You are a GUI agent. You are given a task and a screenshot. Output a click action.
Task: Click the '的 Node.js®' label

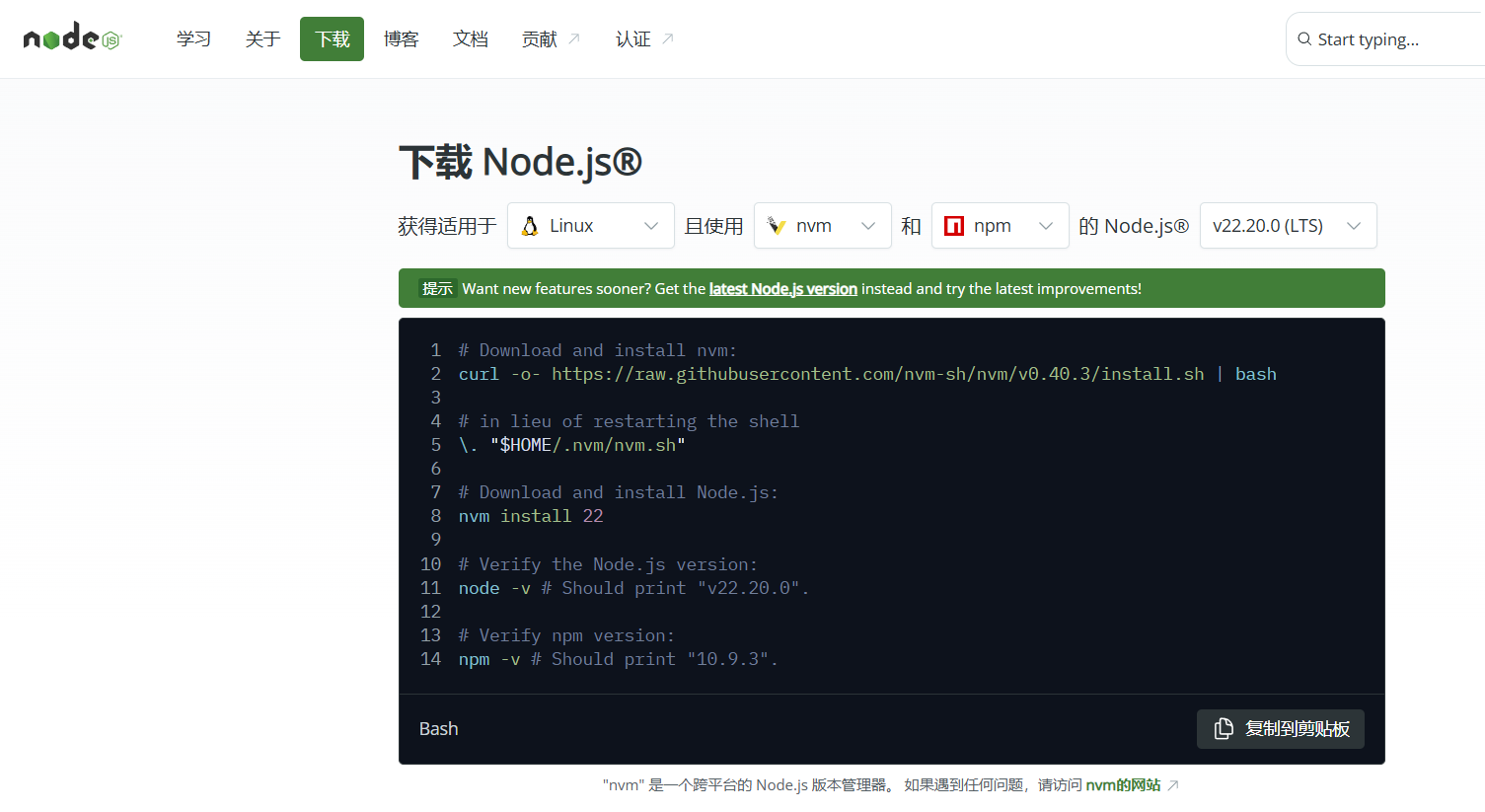pos(1134,226)
